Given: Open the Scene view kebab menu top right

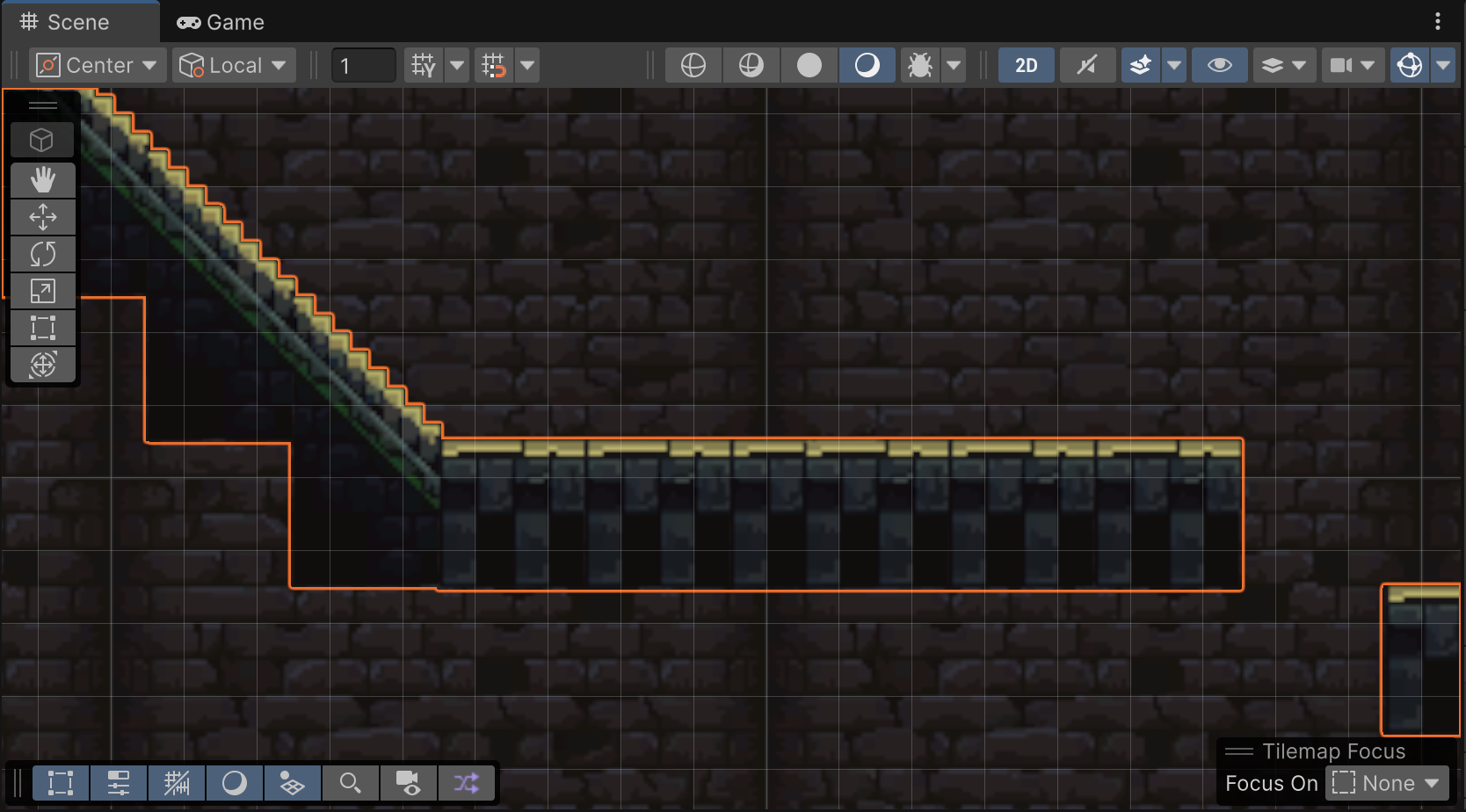Looking at the screenshot, I should (x=1438, y=21).
